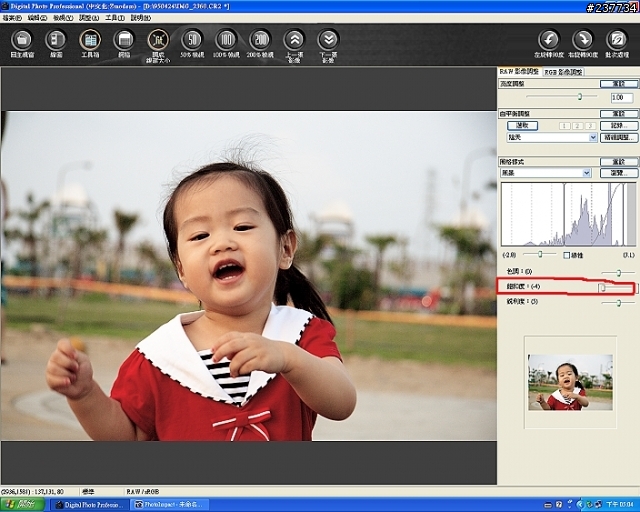Screen dimensions: 640x512
Task: Click the 飽和度 (saturation) slider handle
Action: [x=602, y=287]
